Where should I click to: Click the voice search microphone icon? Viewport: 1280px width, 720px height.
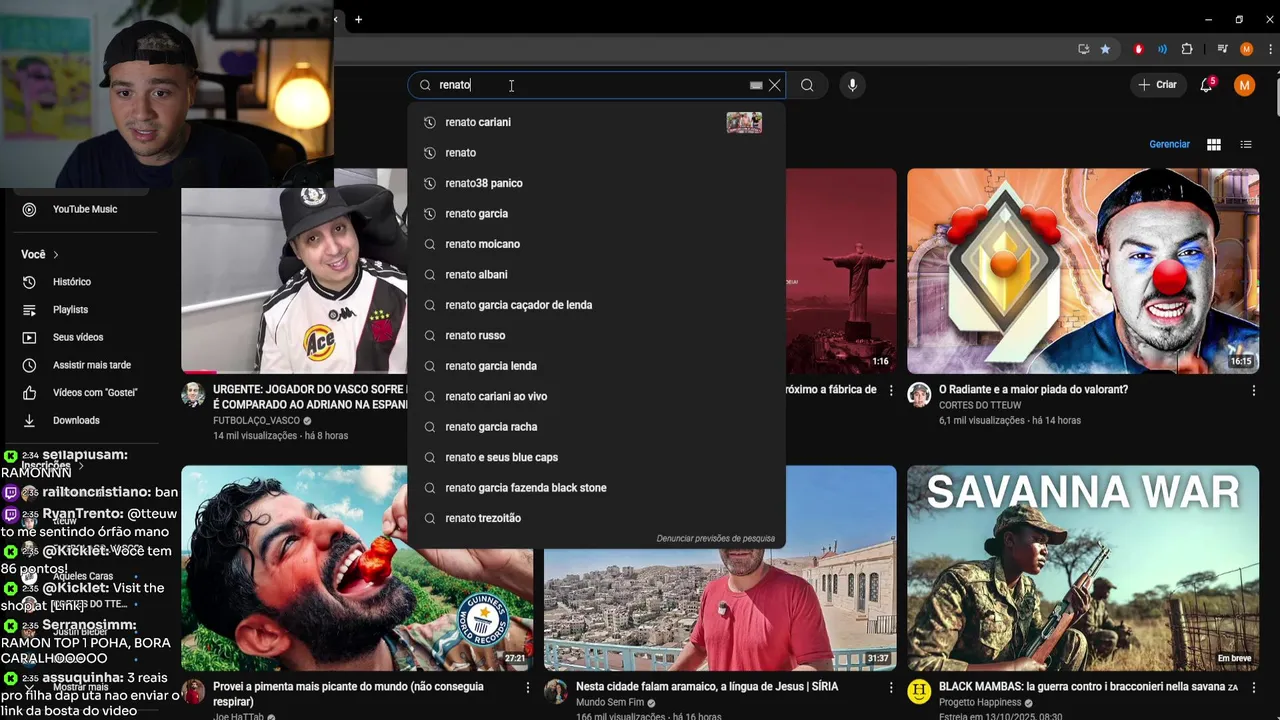tap(852, 85)
